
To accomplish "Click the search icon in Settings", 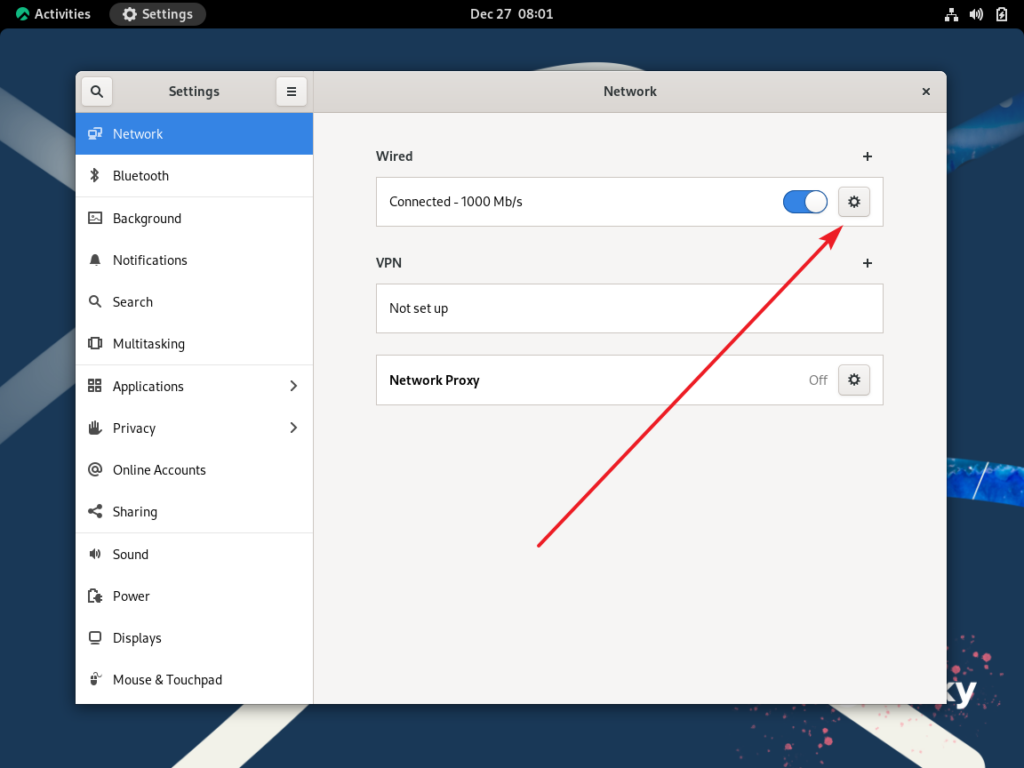I will [x=96, y=91].
